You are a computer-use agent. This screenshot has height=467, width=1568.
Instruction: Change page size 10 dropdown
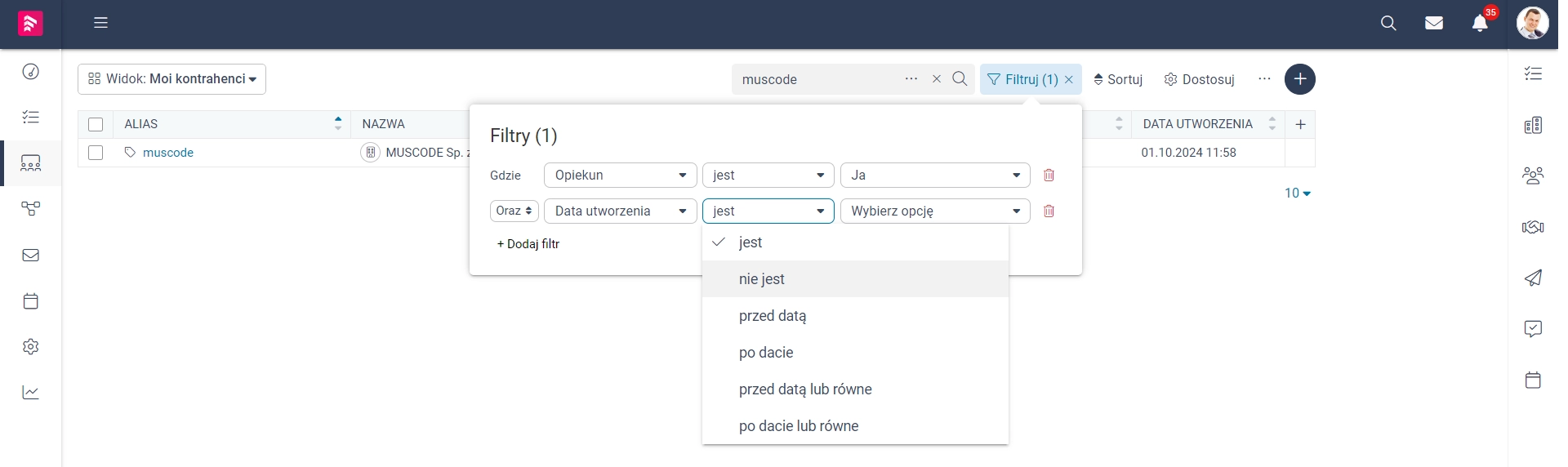(1297, 193)
